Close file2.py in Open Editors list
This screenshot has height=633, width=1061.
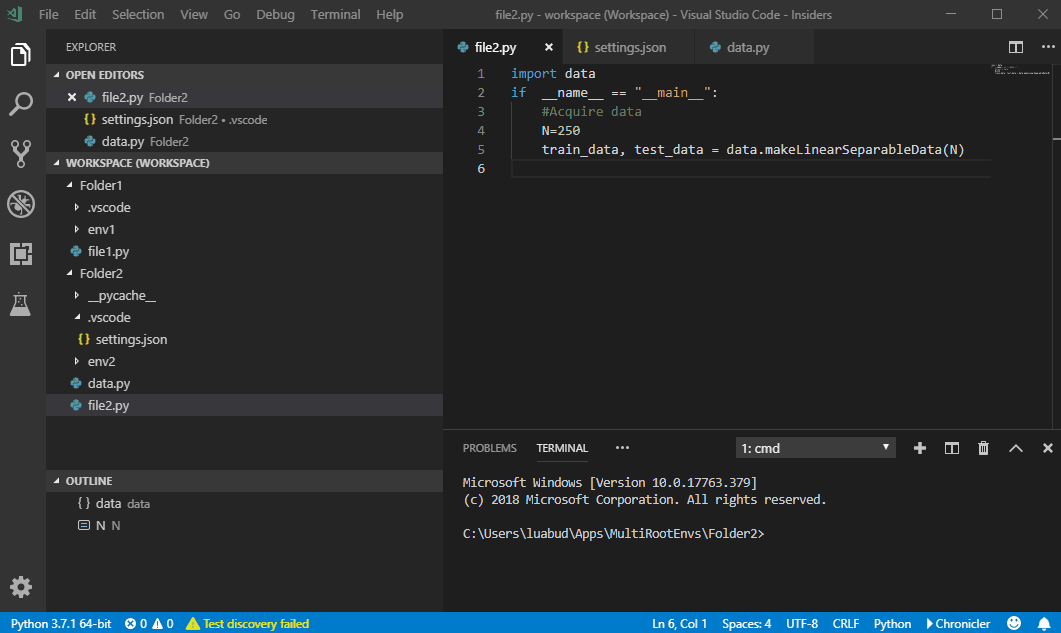pyautogui.click(x=72, y=97)
